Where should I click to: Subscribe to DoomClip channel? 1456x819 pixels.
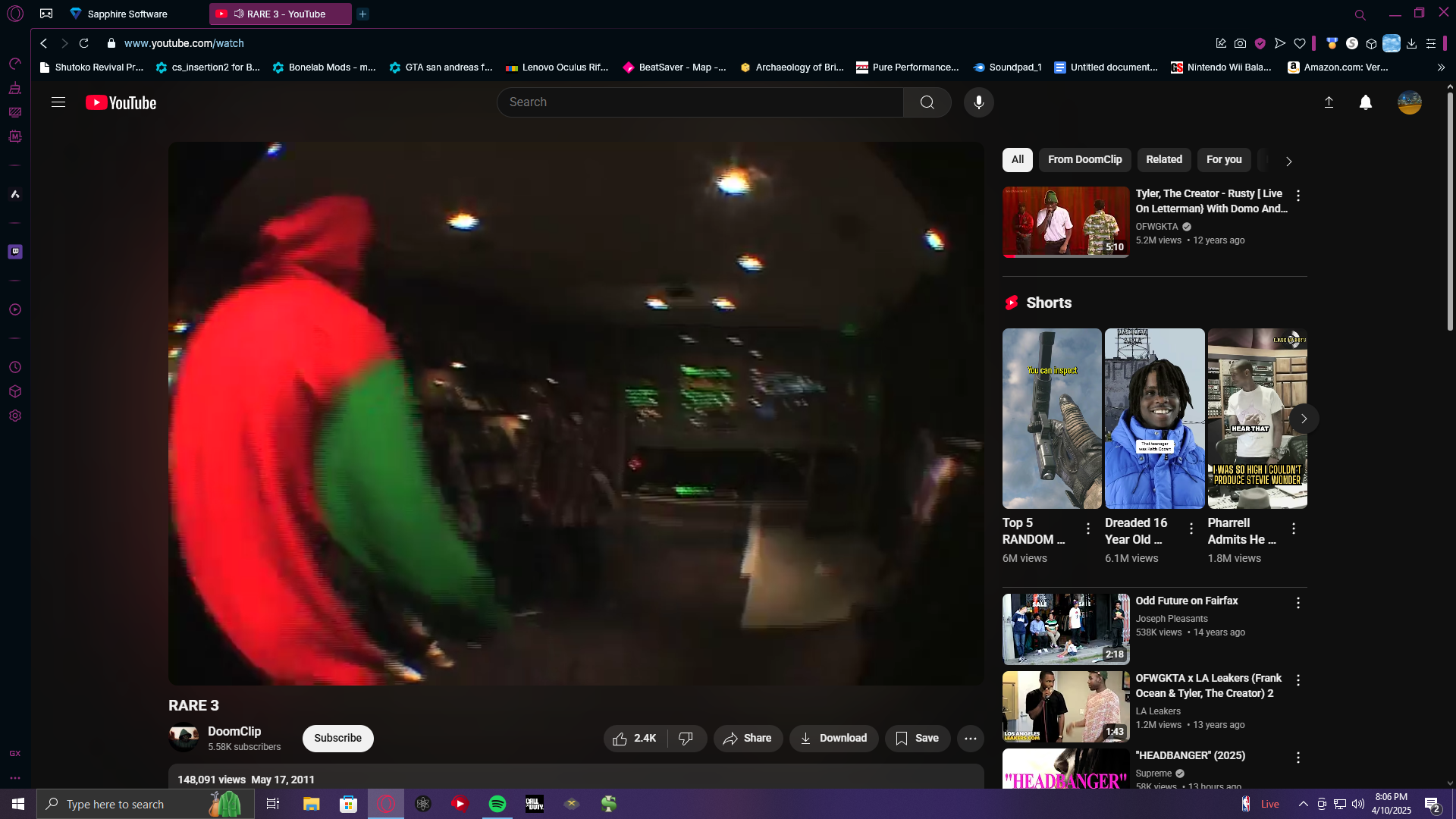tap(337, 739)
